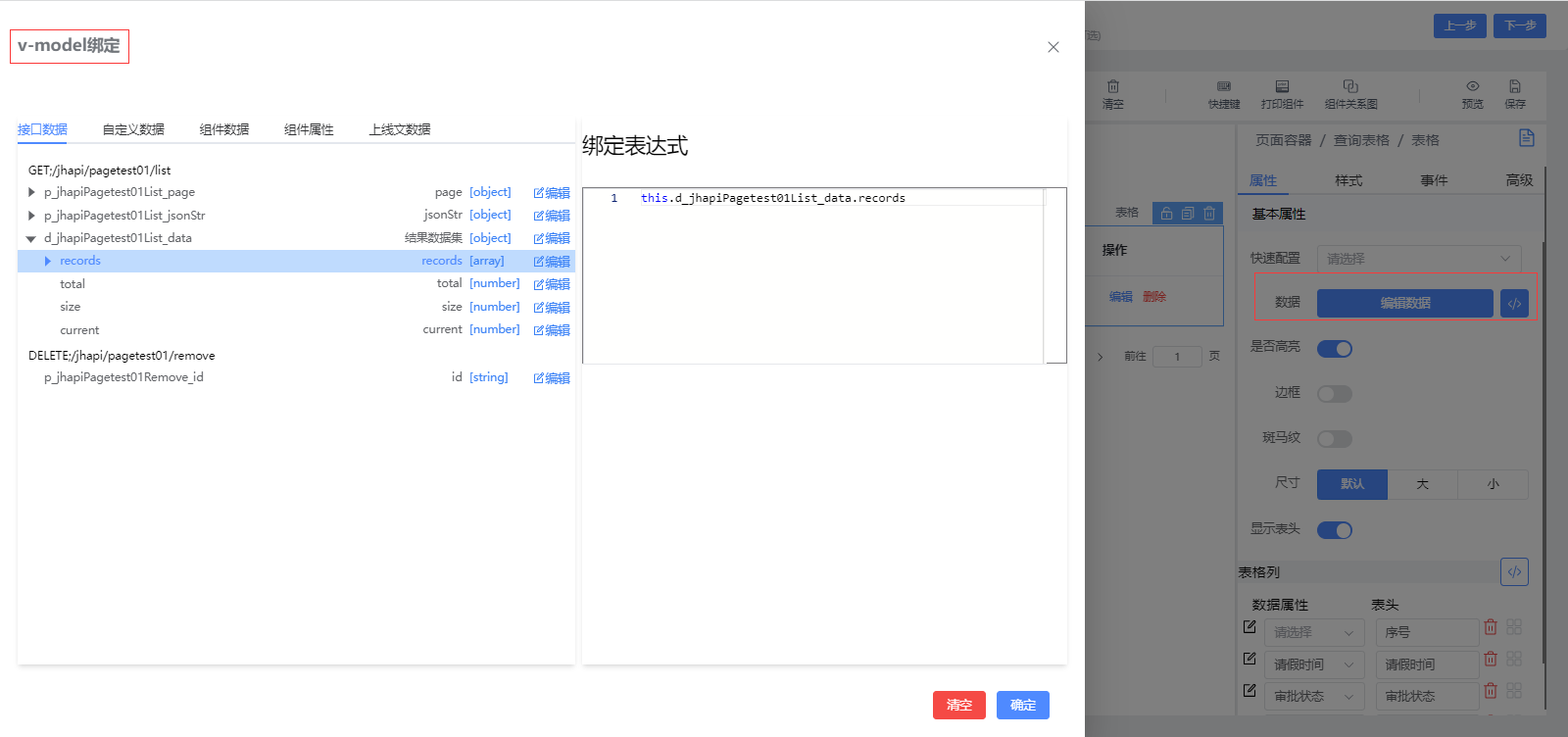Delete the 审批状态 column with red trash icon
The width and height of the screenshot is (1568, 737).
[1491, 691]
